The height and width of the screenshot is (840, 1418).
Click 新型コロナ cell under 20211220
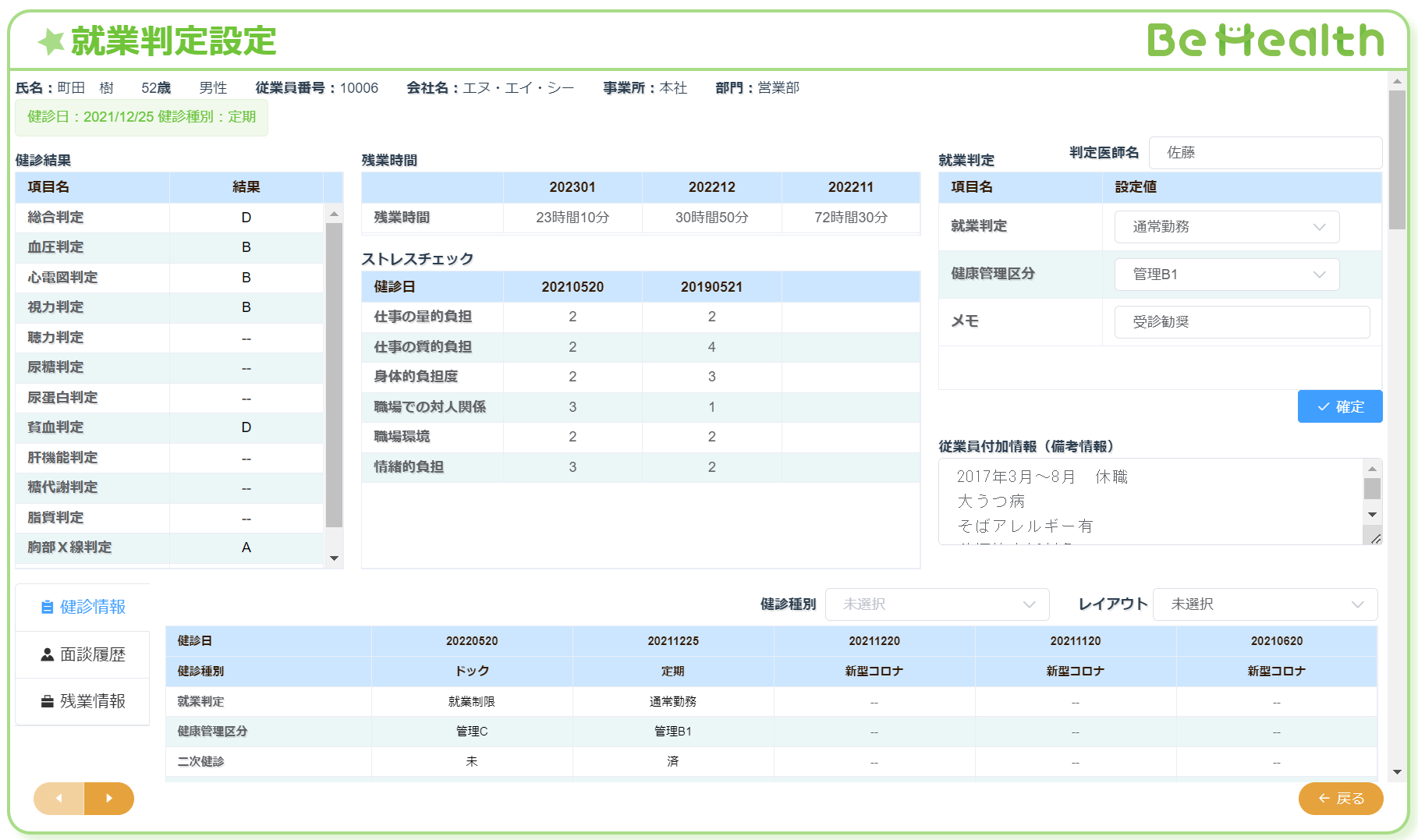pos(874,672)
